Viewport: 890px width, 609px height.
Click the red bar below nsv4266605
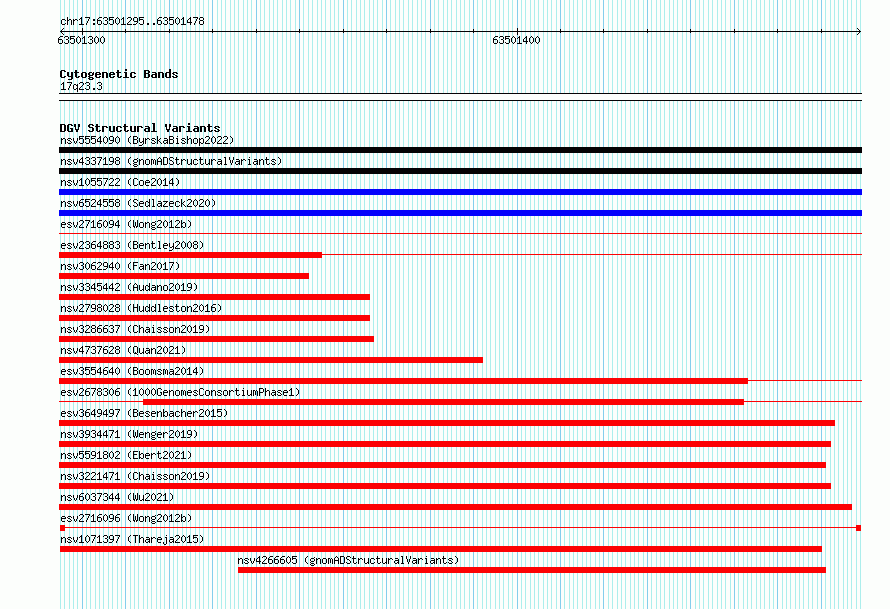pos(532,570)
